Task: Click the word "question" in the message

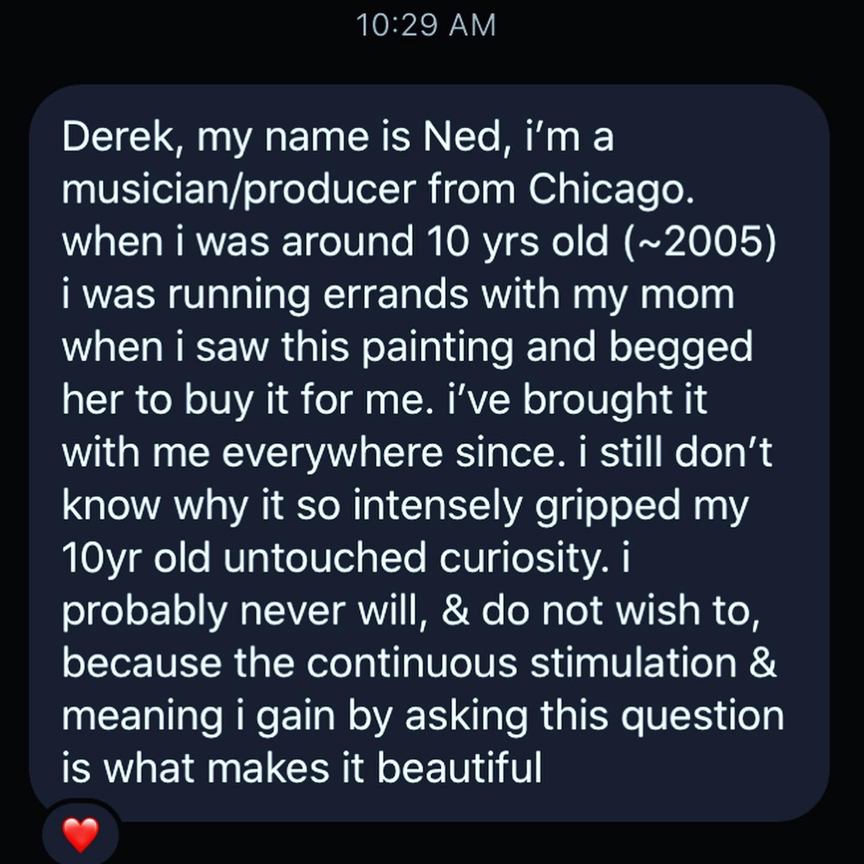Action: click(x=705, y=716)
